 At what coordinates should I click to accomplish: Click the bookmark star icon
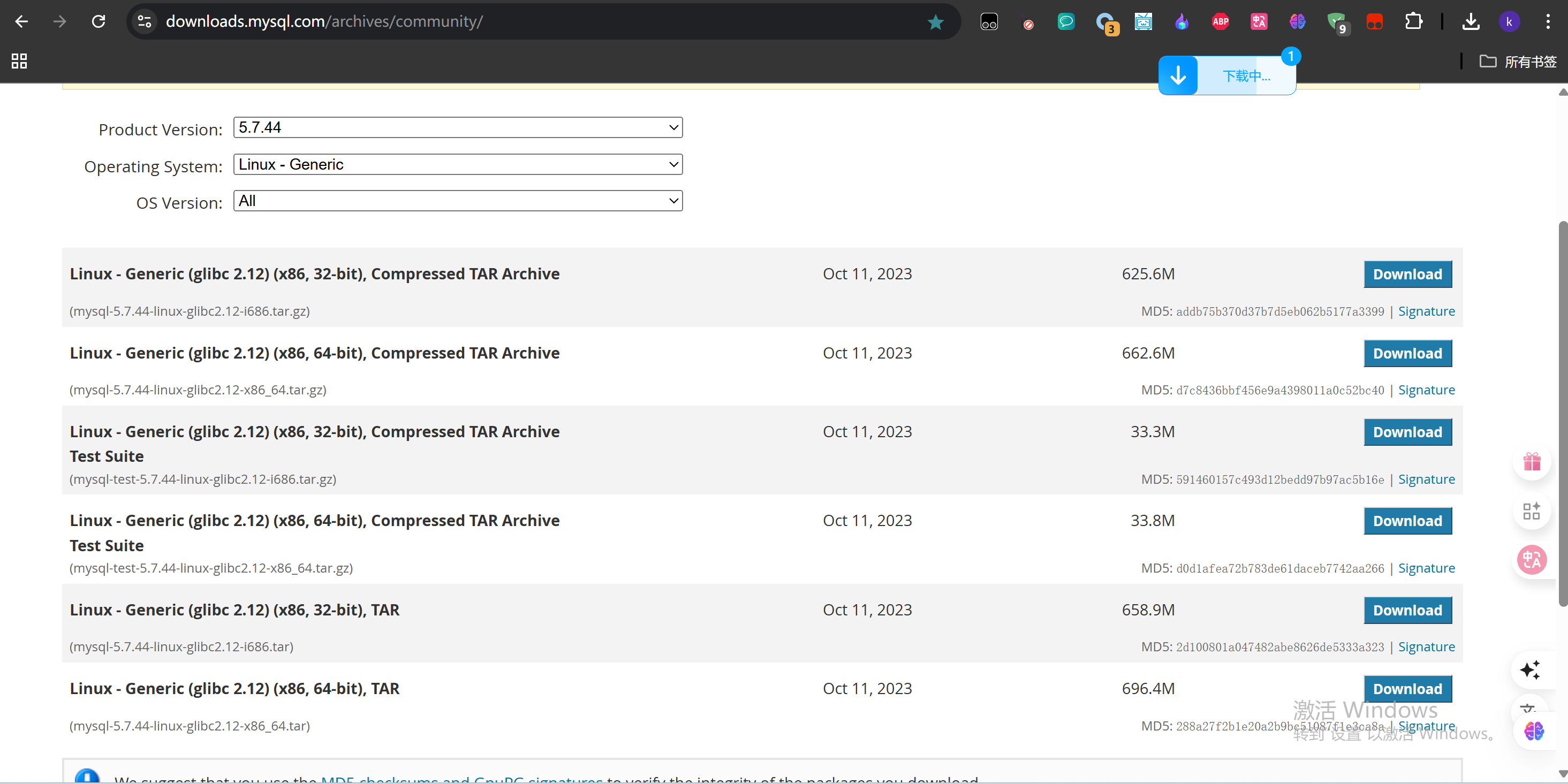(935, 22)
